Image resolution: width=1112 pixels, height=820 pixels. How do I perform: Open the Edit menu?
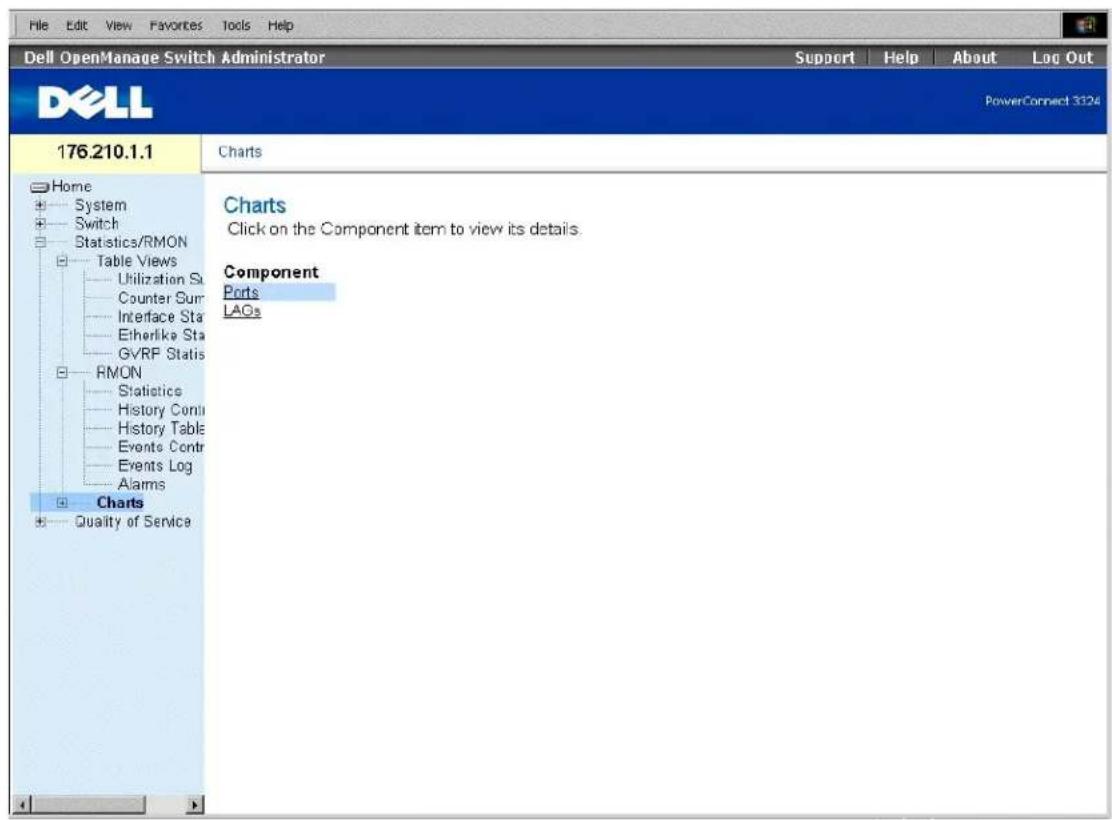76,26
